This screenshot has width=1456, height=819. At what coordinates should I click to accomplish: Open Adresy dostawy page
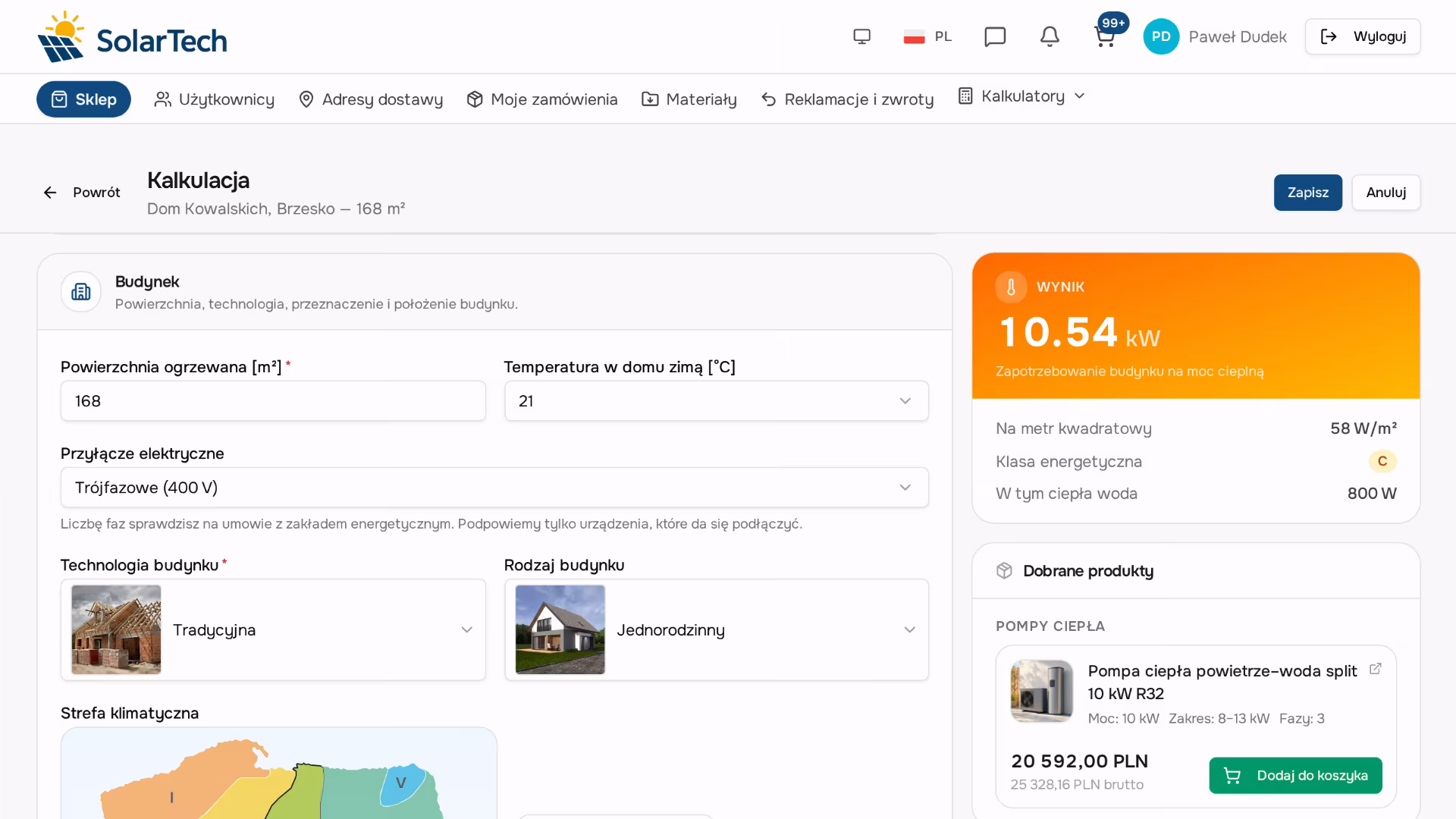[371, 99]
